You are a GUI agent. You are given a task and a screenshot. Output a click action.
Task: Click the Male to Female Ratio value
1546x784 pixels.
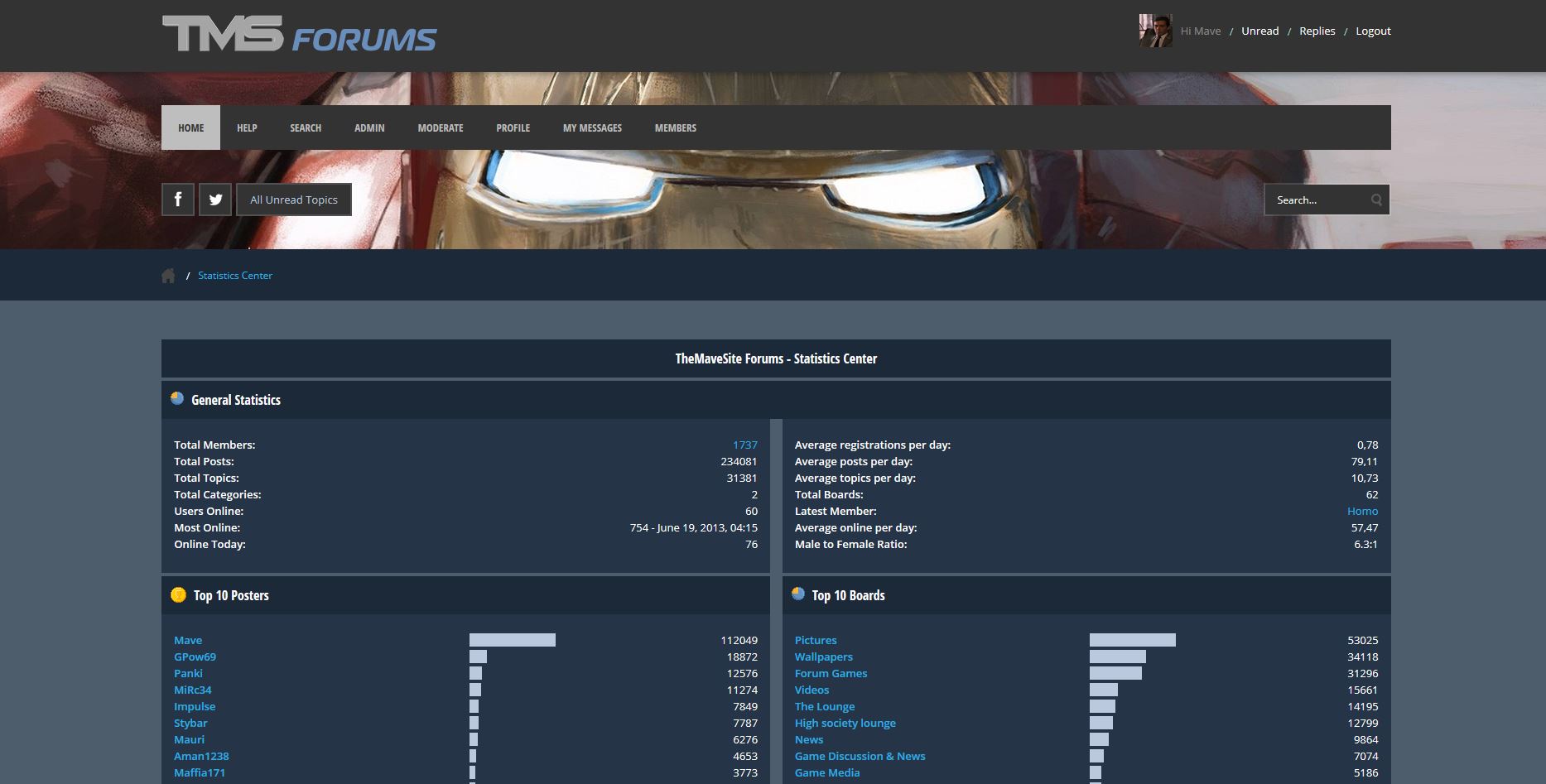coord(1365,544)
